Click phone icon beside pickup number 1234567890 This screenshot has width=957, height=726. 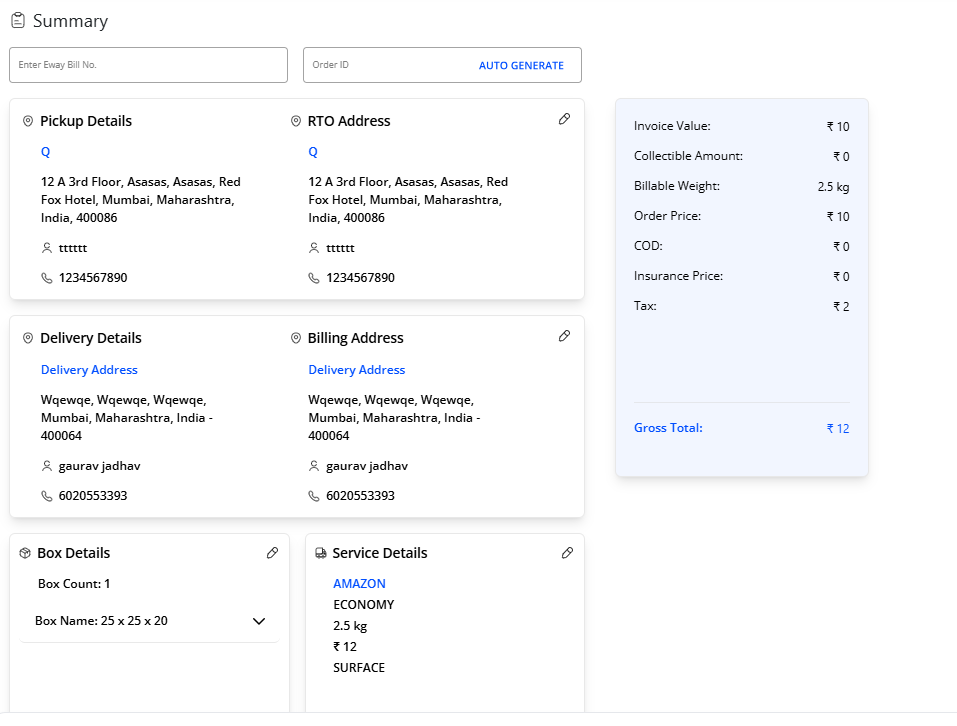tap(46, 278)
